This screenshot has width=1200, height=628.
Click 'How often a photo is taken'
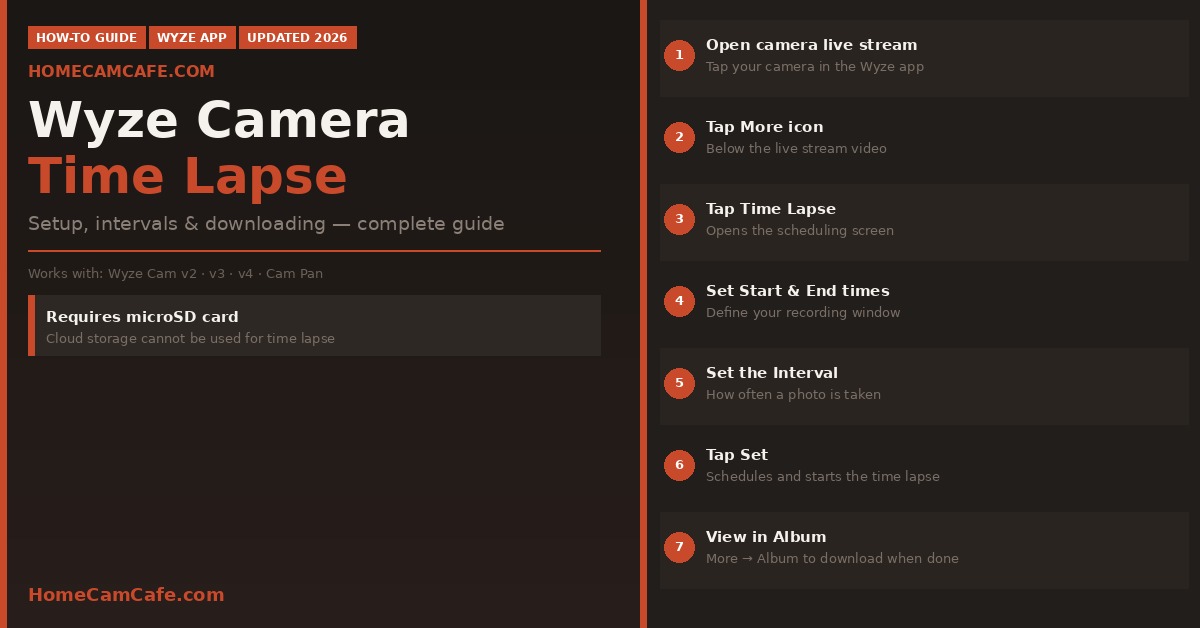(x=793, y=395)
